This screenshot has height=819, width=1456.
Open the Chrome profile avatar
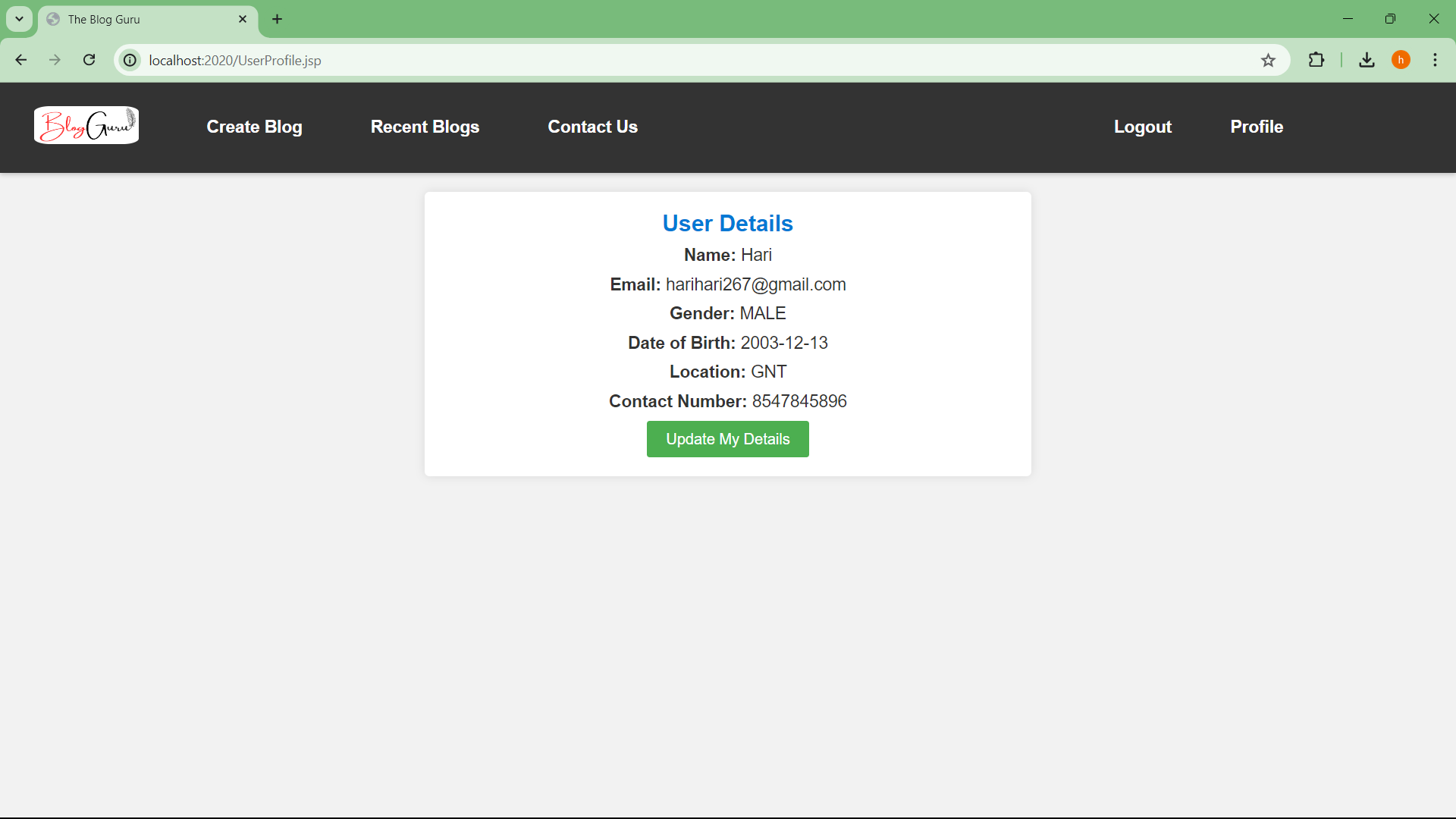[1401, 60]
